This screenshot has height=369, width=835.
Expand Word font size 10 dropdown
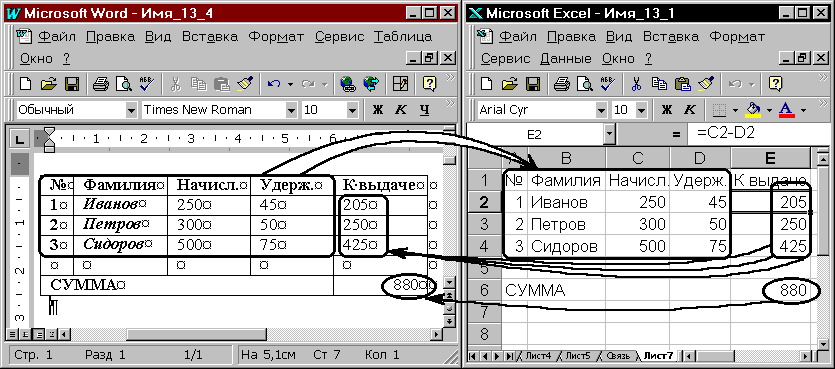coord(352,110)
